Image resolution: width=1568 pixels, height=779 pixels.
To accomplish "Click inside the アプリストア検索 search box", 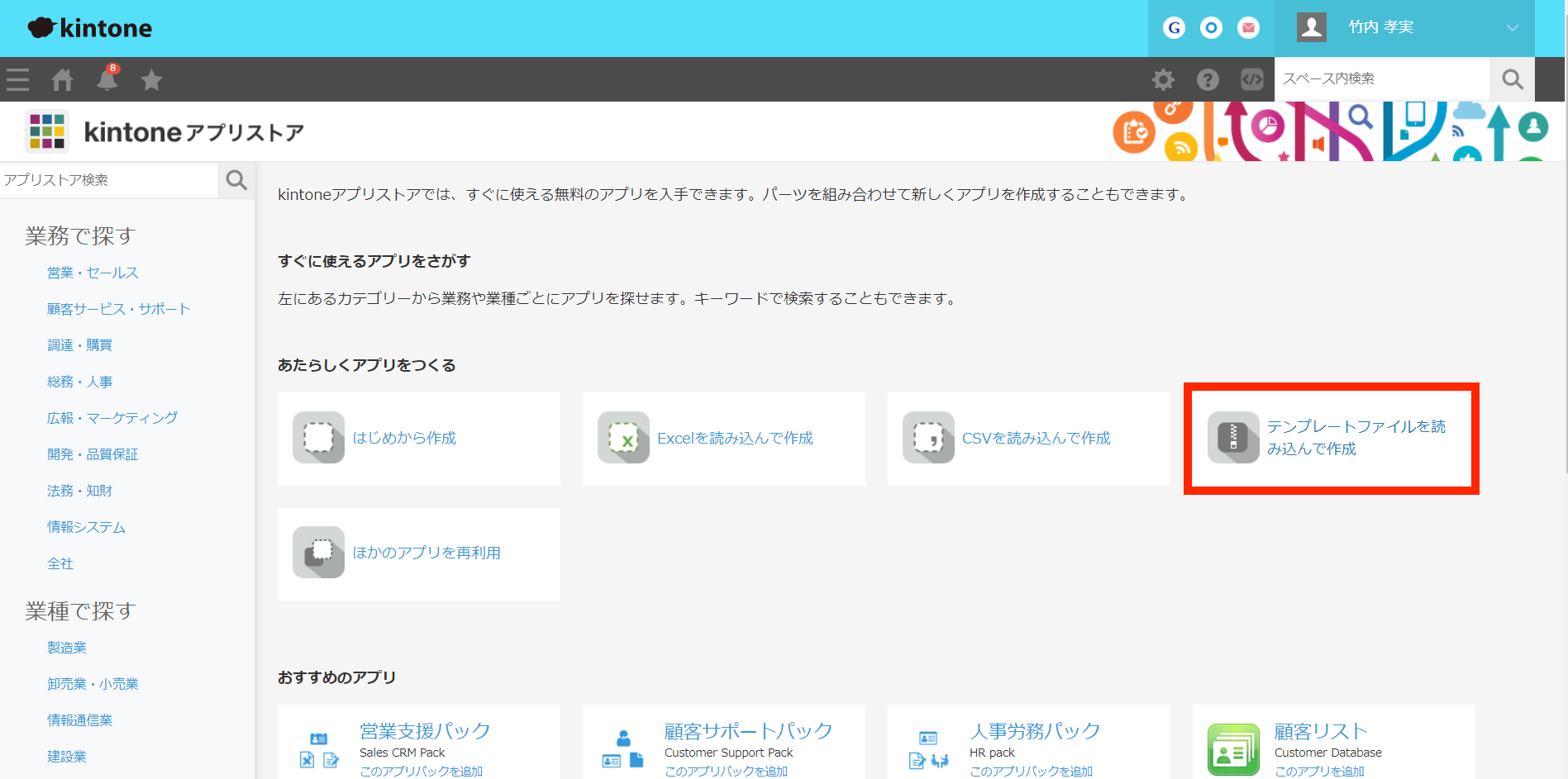I will 107,180.
